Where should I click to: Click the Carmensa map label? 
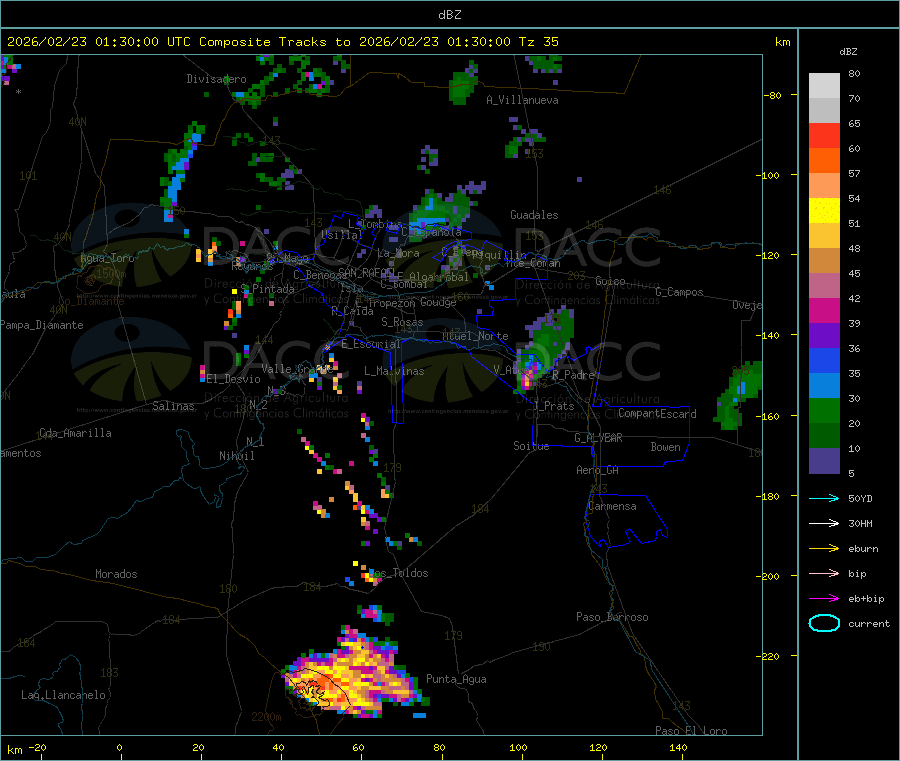612,506
